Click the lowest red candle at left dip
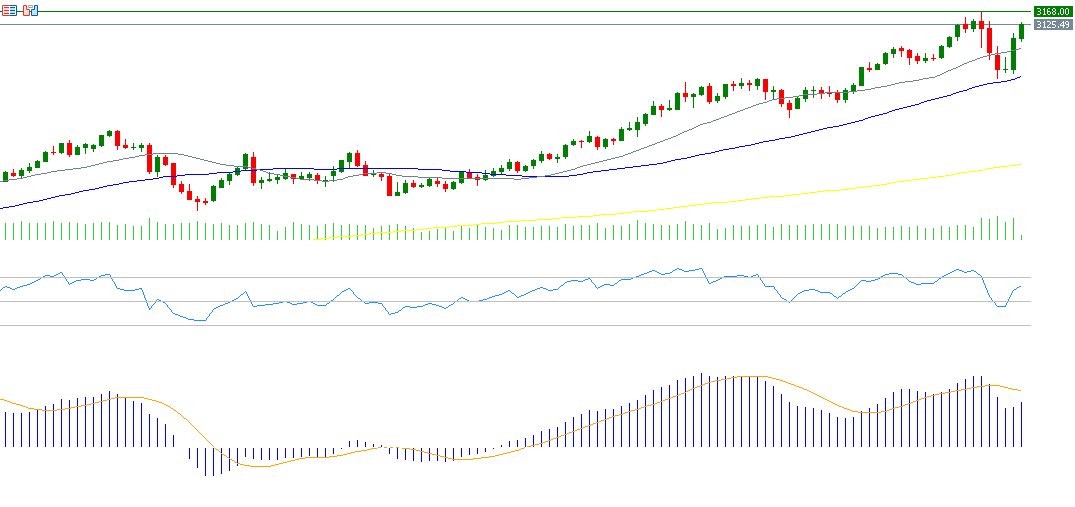This screenshot has height=507, width=1075. point(197,201)
